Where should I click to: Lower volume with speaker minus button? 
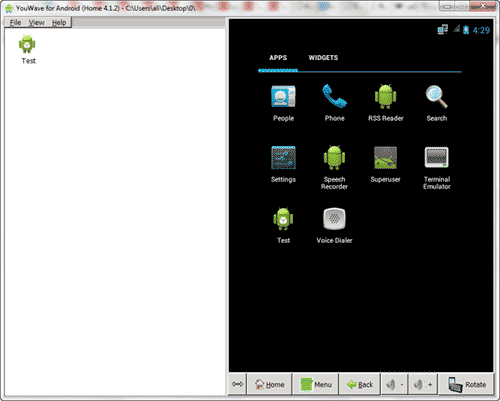pos(395,384)
